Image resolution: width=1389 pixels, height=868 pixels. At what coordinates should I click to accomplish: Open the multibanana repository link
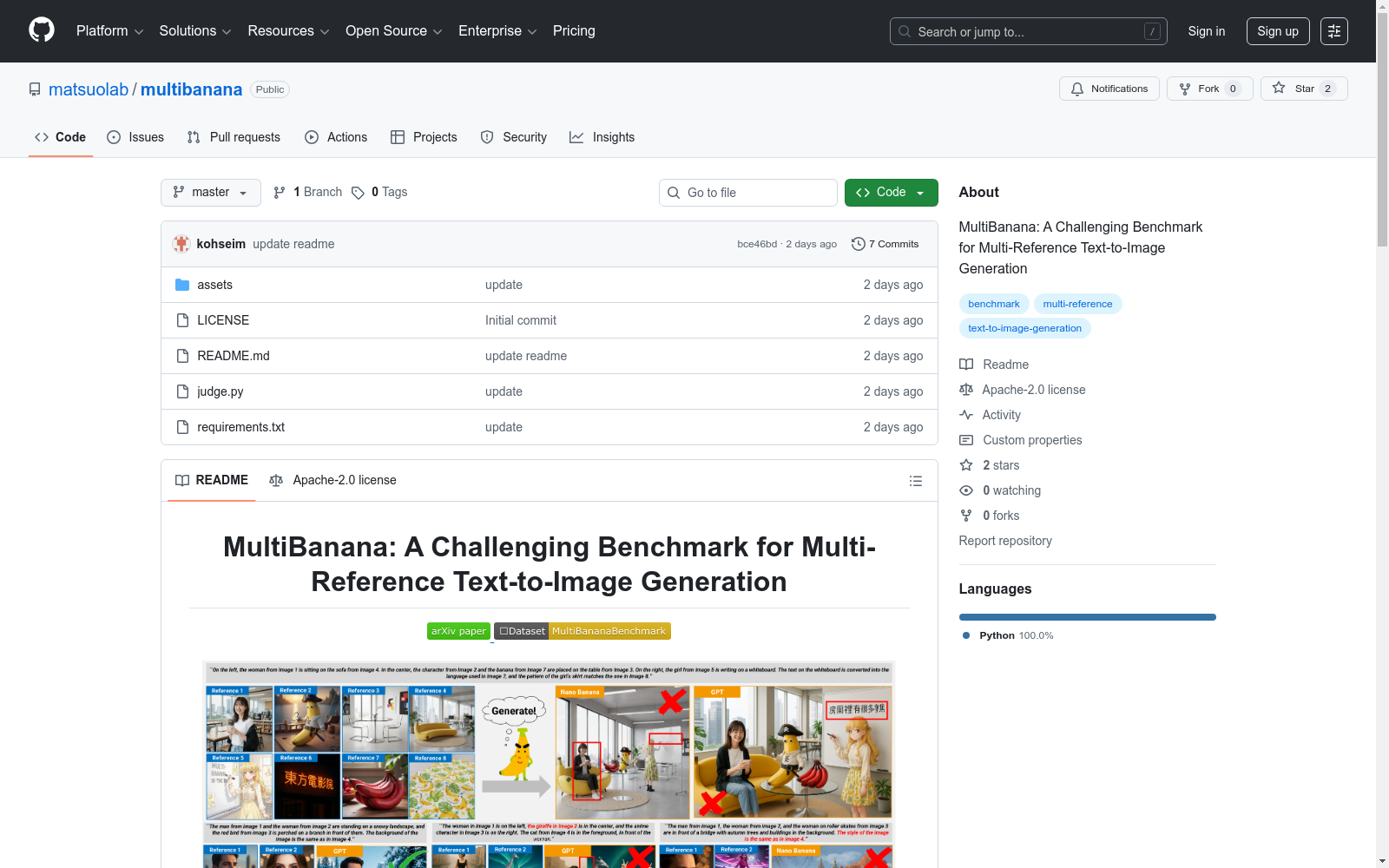(x=191, y=89)
